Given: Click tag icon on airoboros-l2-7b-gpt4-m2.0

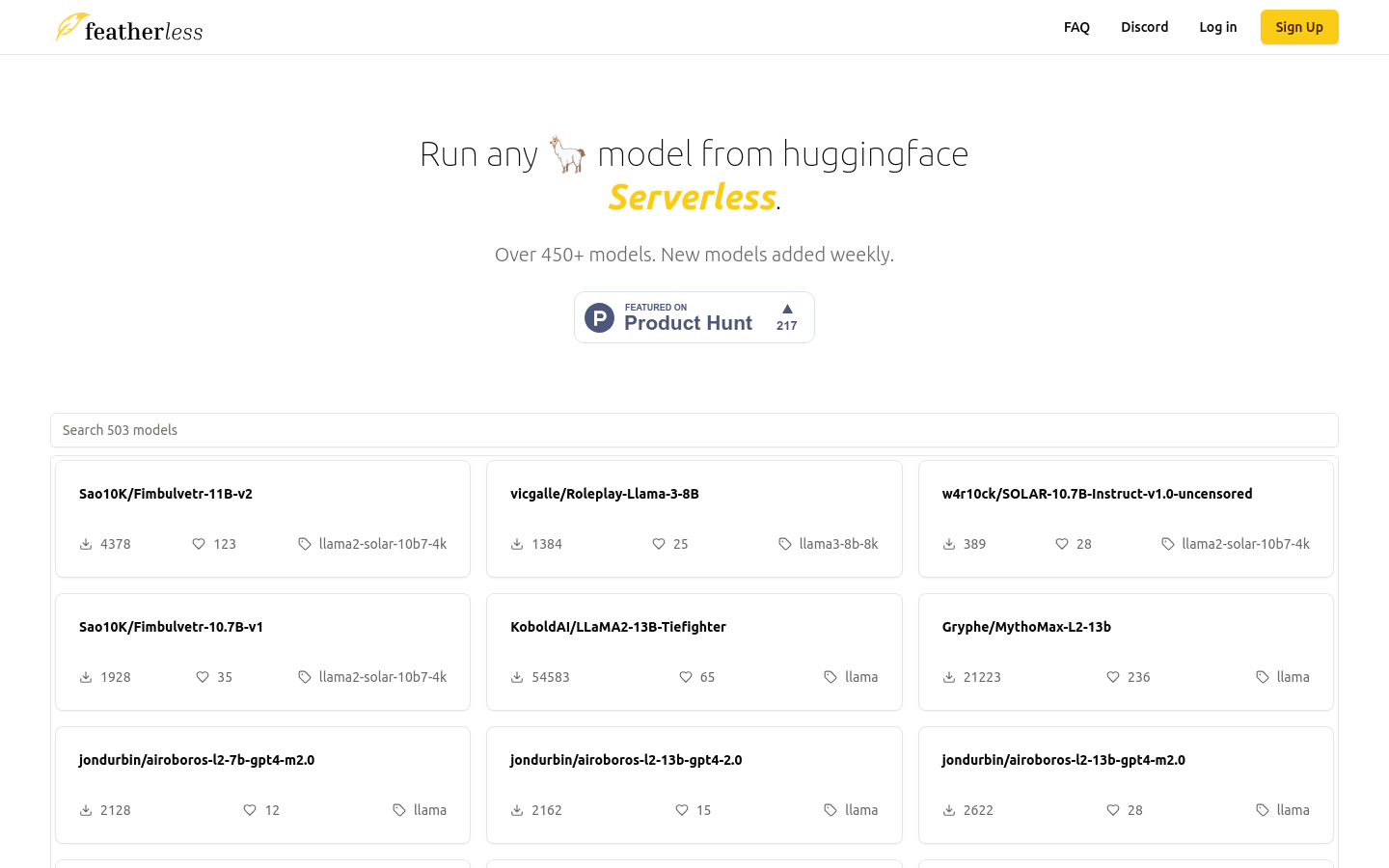Looking at the screenshot, I should pos(399,810).
